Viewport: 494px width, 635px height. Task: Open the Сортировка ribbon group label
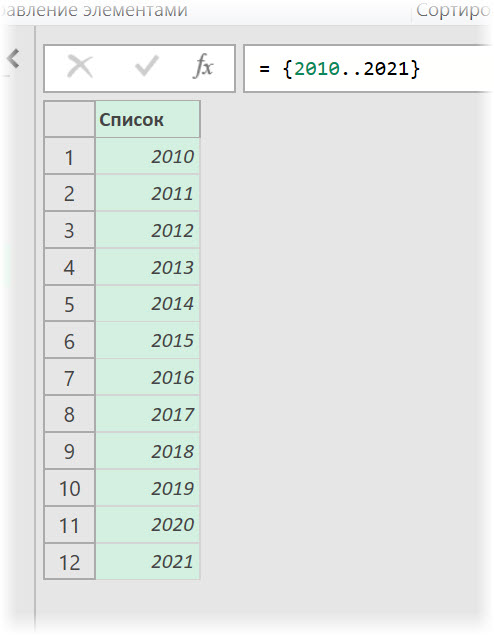(454, 10)
